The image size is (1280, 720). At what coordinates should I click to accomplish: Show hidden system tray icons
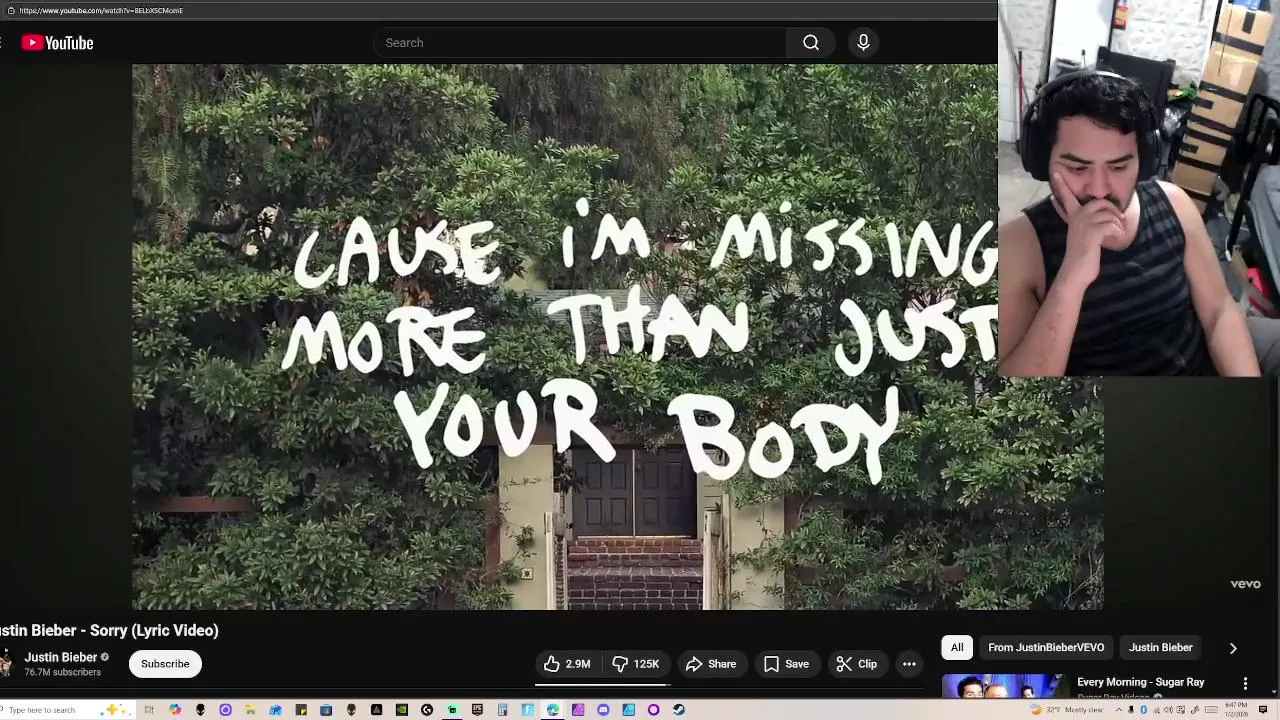[x=1119, y=710]
